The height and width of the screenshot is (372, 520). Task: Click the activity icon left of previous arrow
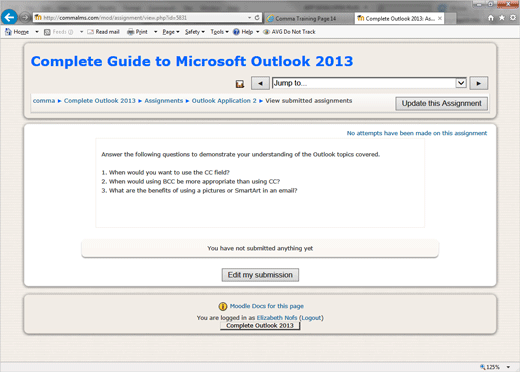pos(240,84)
